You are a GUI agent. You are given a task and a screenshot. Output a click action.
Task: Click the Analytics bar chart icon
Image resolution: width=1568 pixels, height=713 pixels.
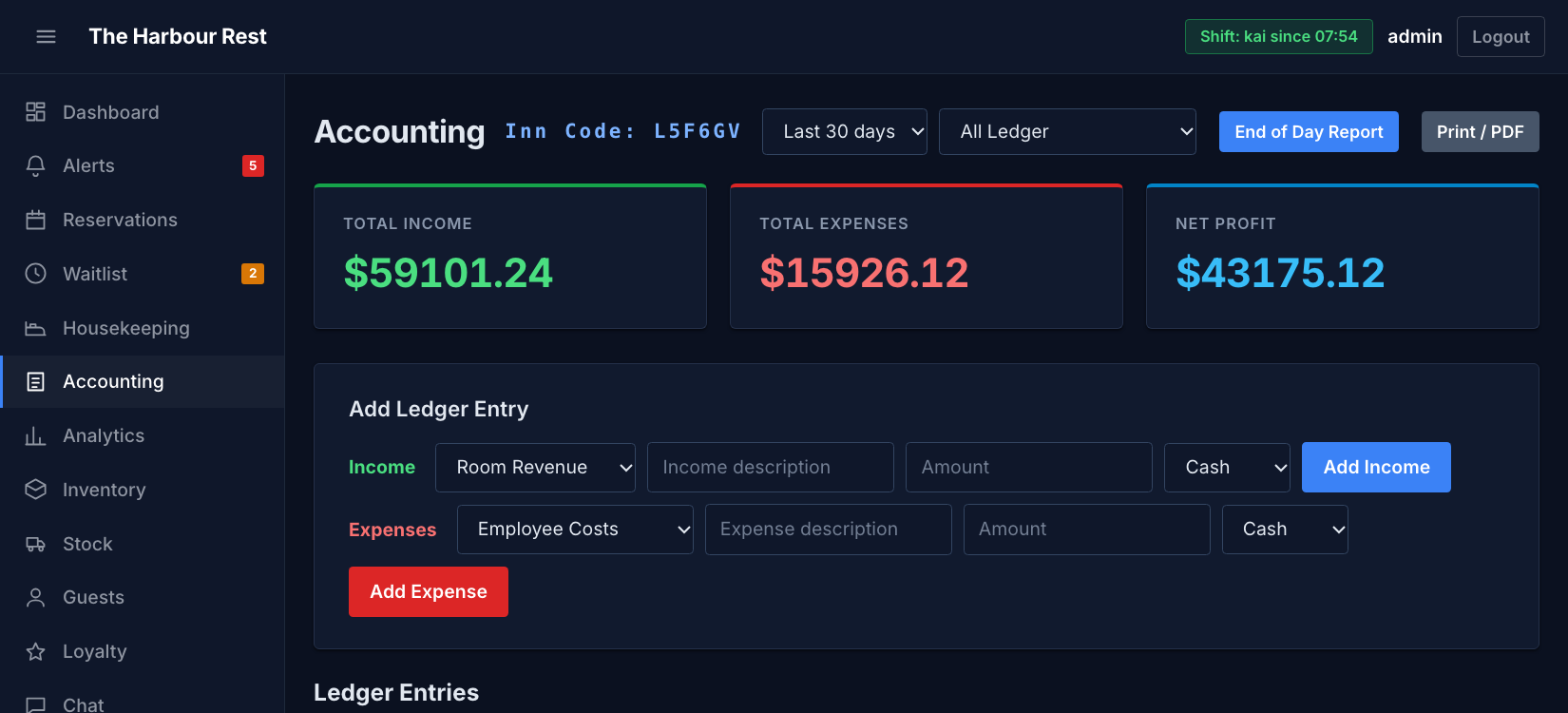pos(35,435)
